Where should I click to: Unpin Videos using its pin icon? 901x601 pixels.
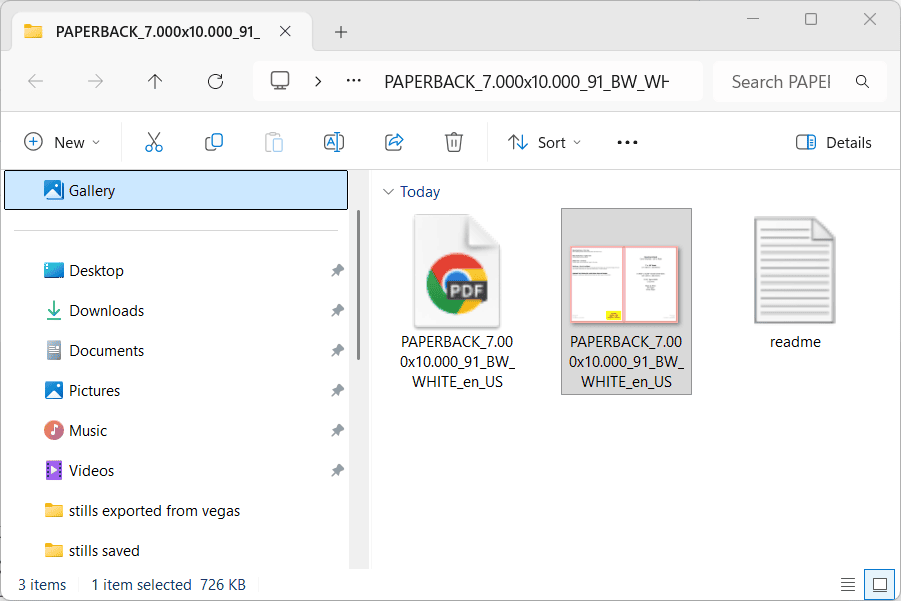click(337, 471)
